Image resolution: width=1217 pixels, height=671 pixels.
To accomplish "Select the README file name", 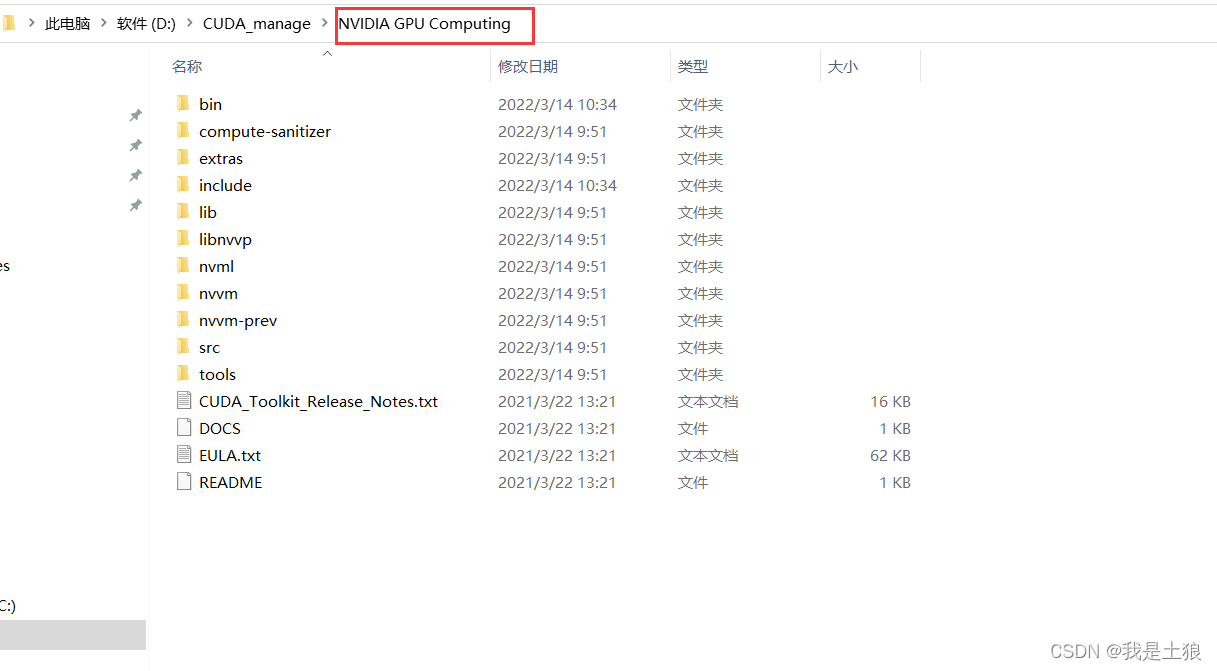I will [x=230, y=482].
